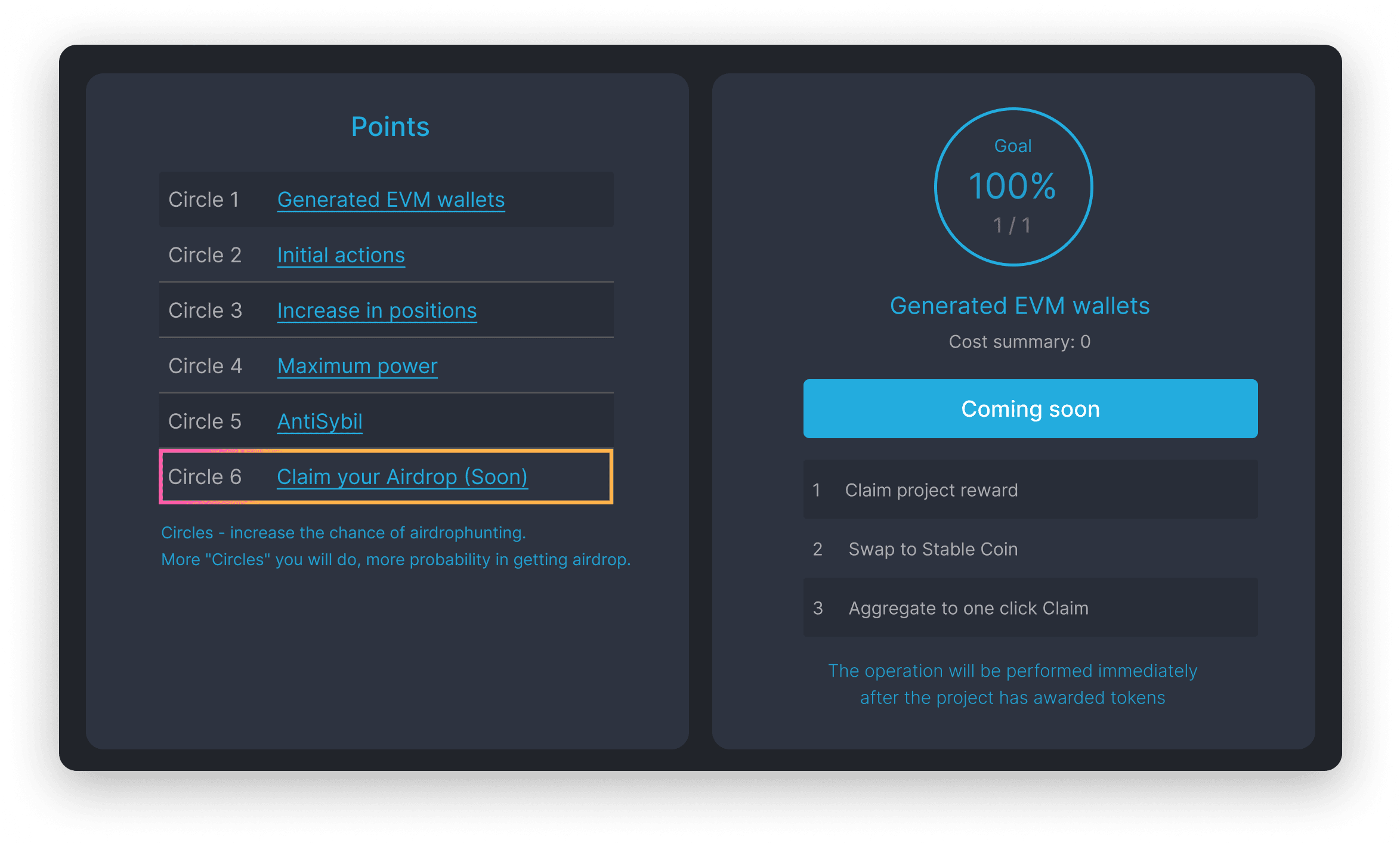Go to the AntiSybil link

[x=320, y=421]
